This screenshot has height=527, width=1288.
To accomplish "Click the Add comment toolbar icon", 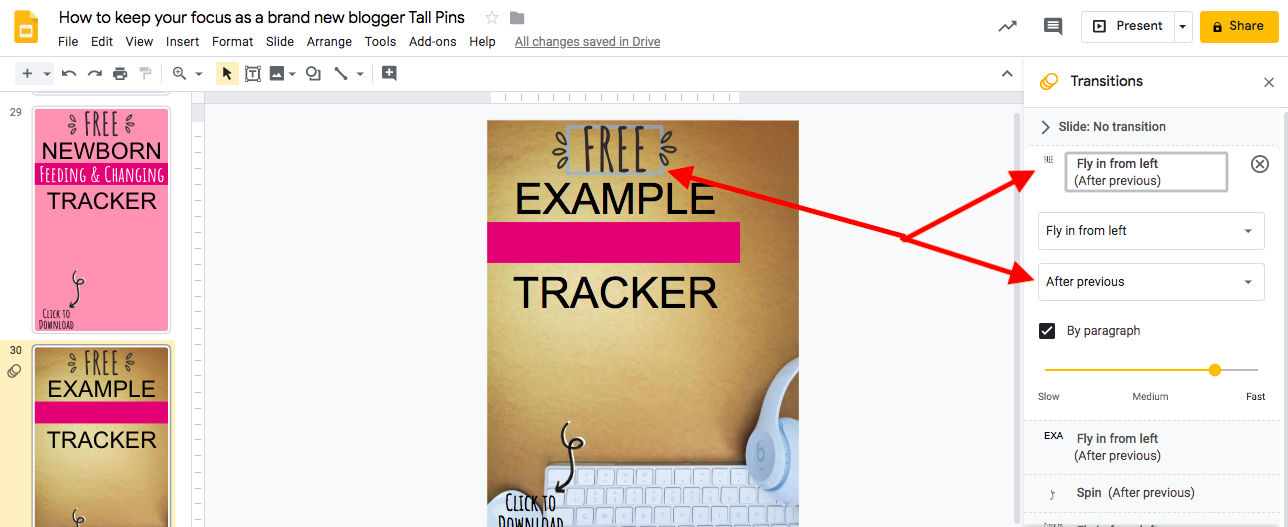I will point(389,73).
